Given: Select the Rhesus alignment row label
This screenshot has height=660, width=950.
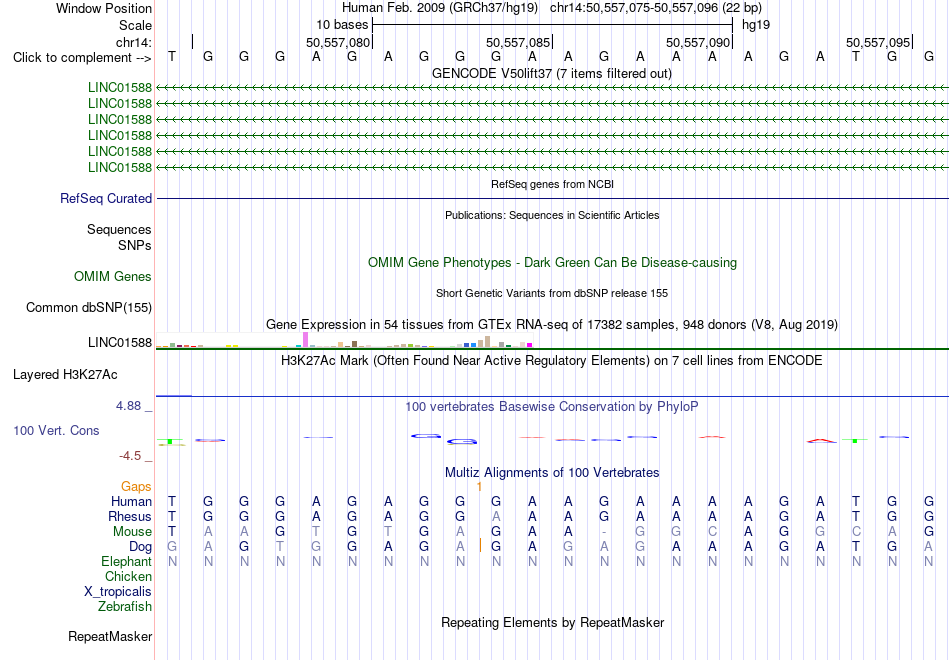Looking at the screenshot, I should click(x=130, y=517).
